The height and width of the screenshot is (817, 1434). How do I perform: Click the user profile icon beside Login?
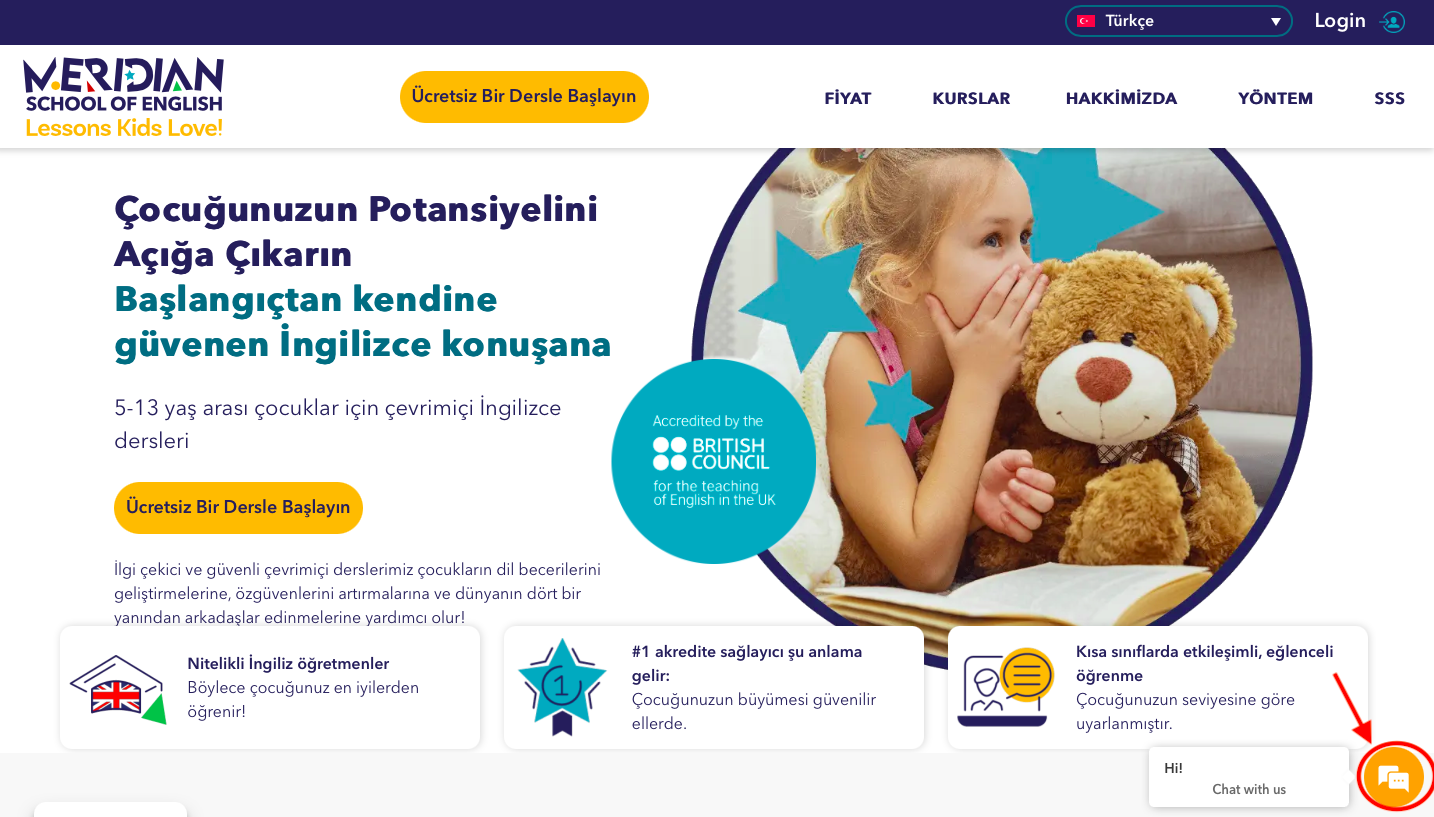[1392, 21]
